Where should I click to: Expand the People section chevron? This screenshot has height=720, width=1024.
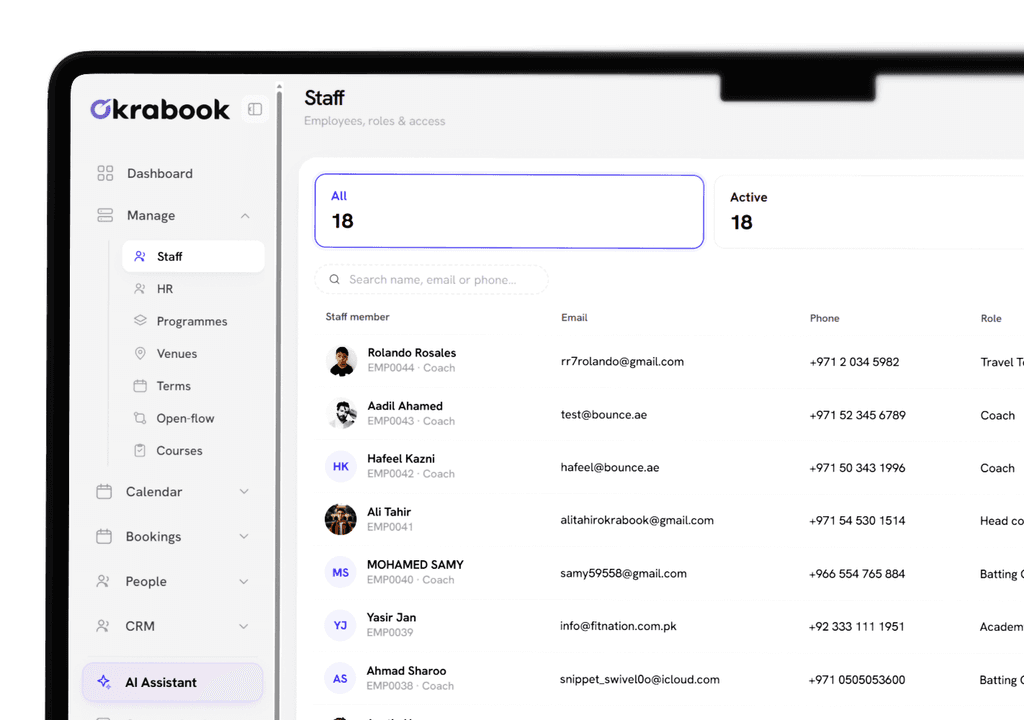click(x=244, y=581)
